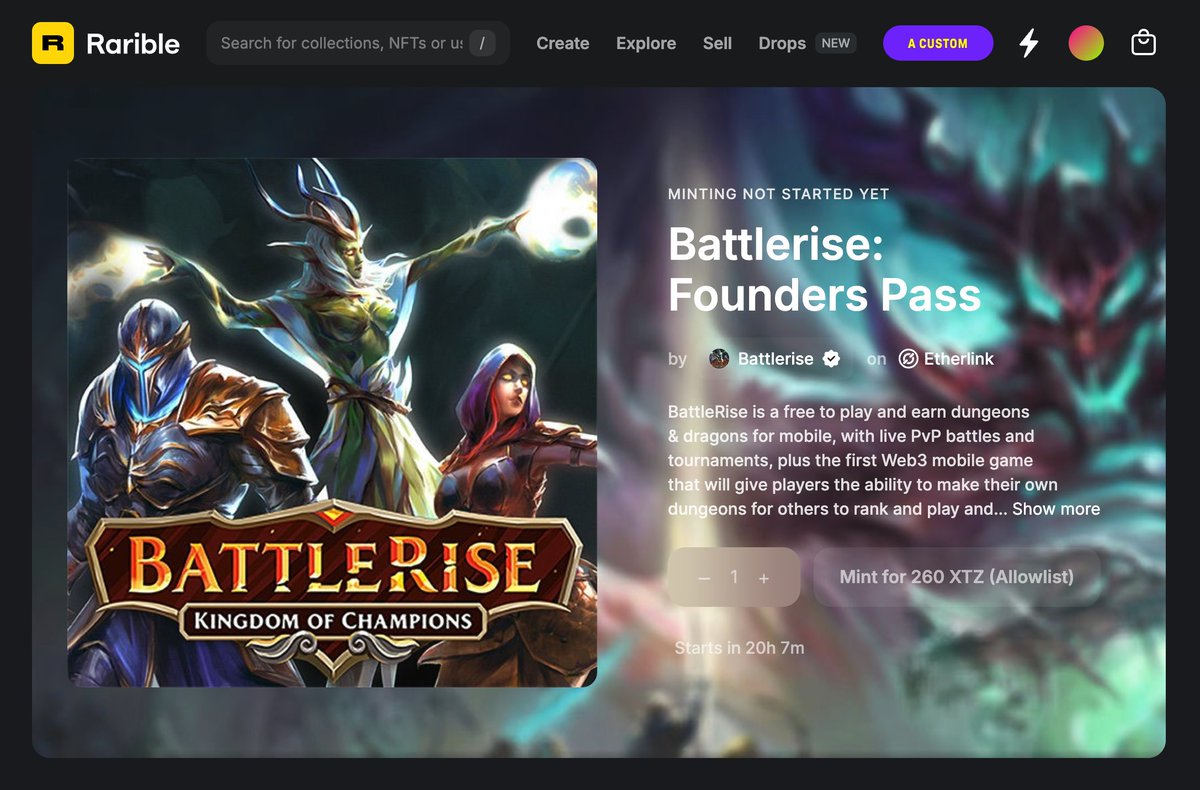Click the verified checkmark badge beside Battlerise
Viewport: 1200px width, 790px height.
click(831, 359)
